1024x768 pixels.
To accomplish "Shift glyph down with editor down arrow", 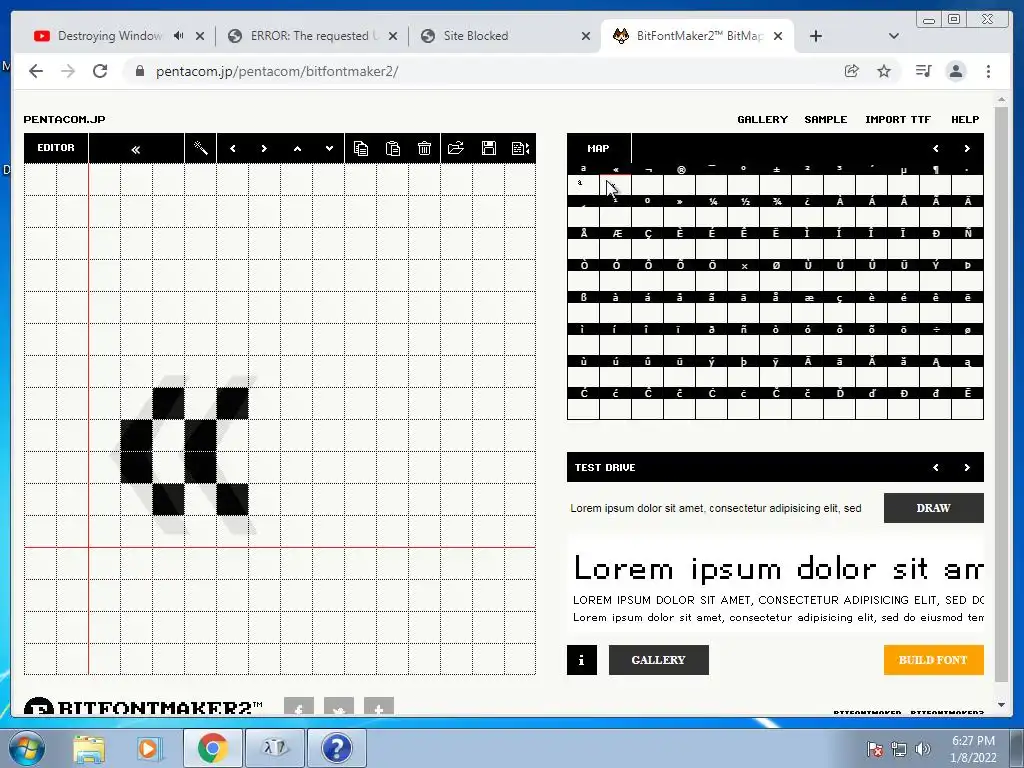I will pyautogui.click(x=329, y=148).
